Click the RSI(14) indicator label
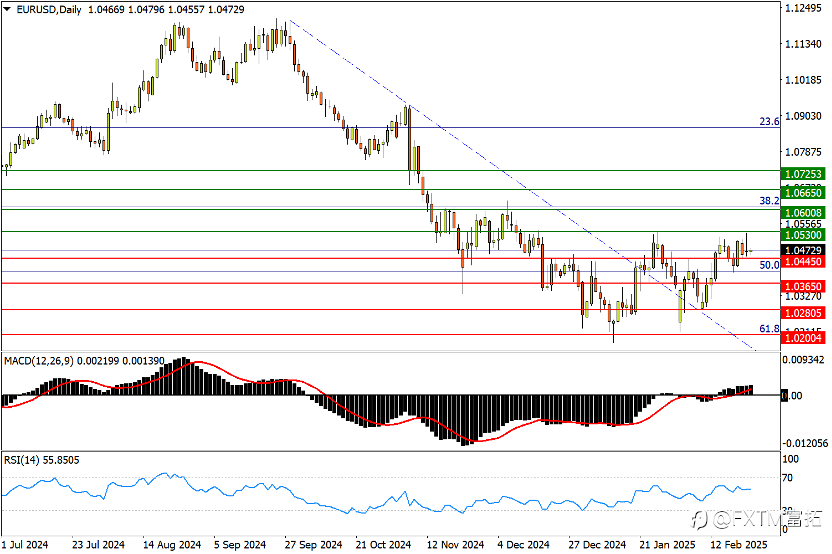This screenshot has height=554, width=832. pos(22,460)
